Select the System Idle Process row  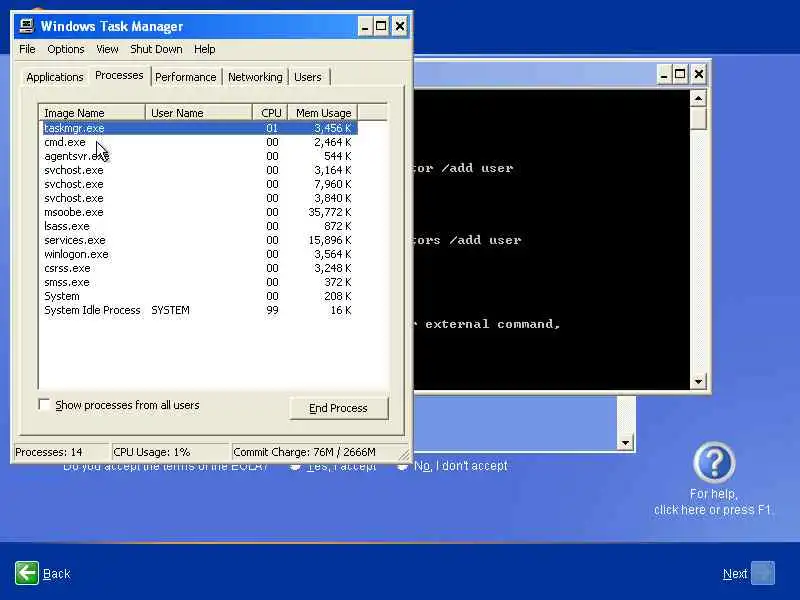(x=199, y=310)
